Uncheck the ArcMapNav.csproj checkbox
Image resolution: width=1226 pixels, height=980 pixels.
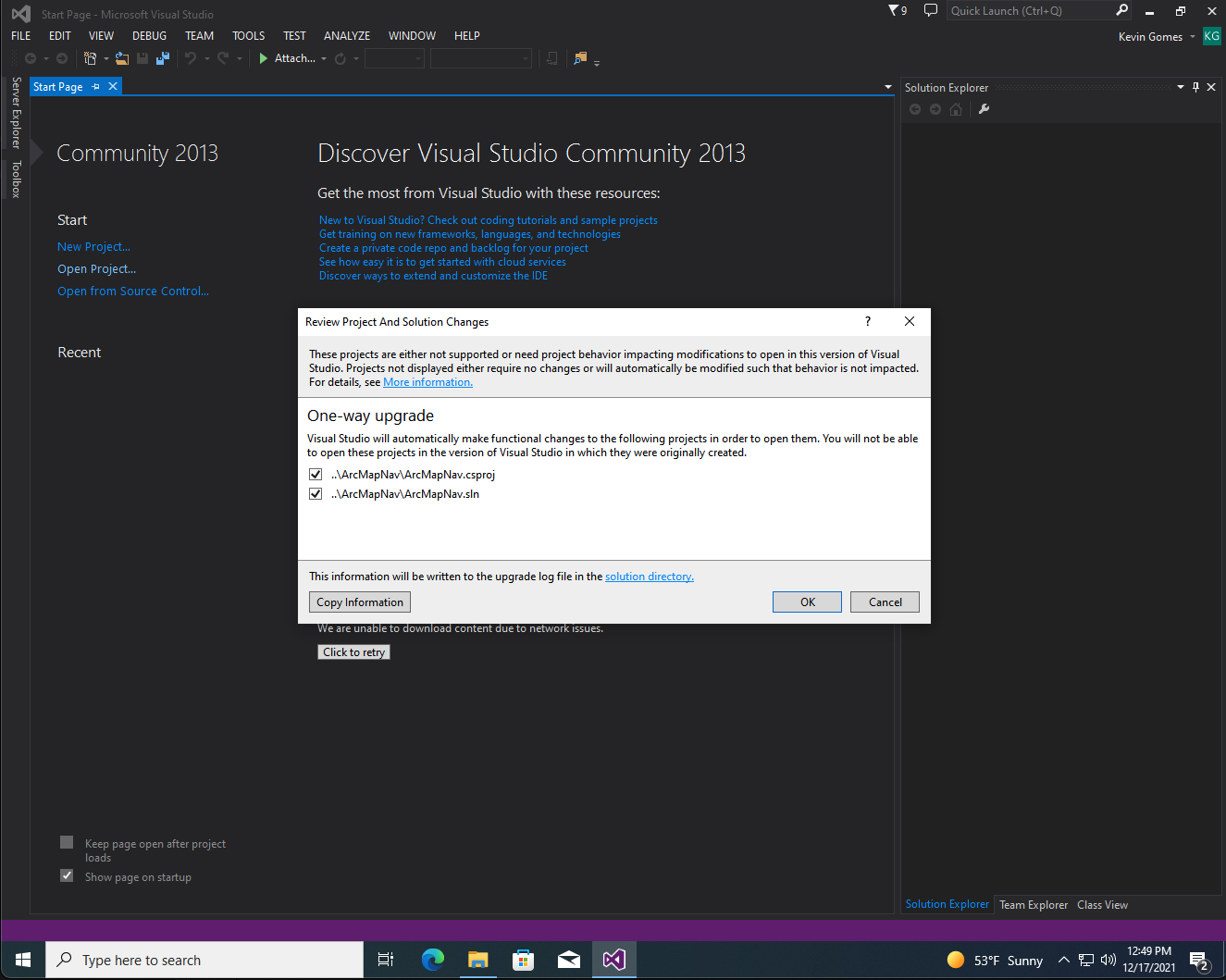(x=316, y=475)
